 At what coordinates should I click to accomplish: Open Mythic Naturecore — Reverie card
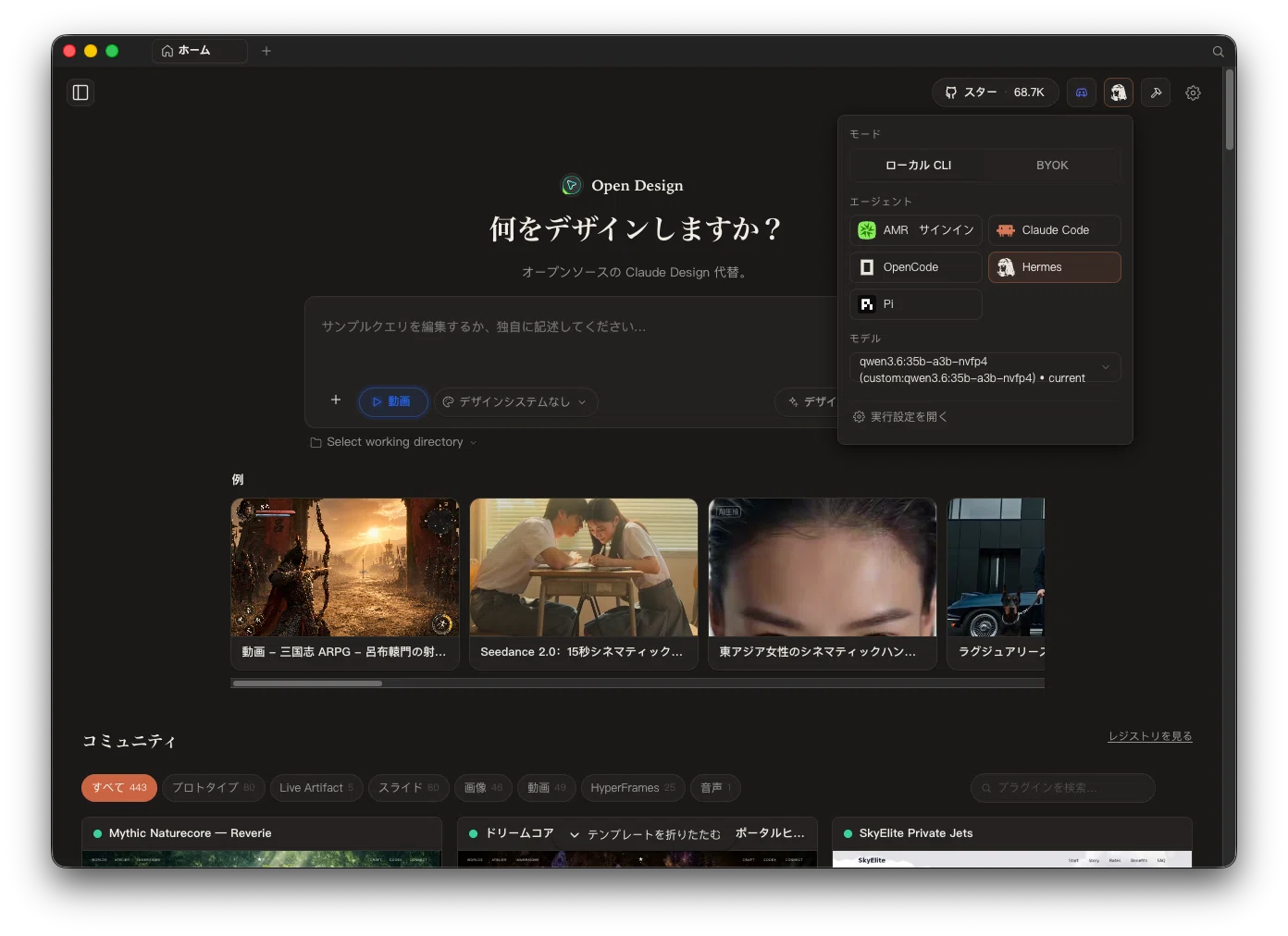click(x=262, y=842)
